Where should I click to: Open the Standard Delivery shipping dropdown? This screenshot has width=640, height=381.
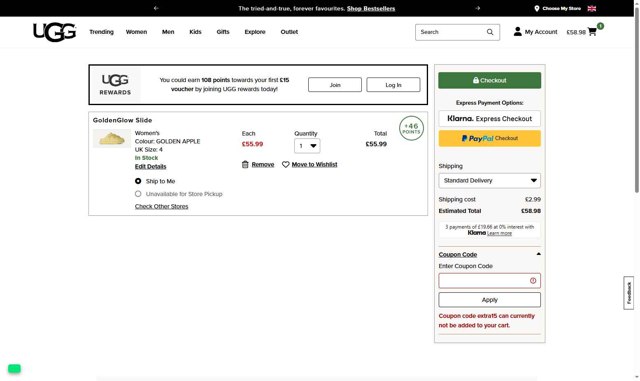click(x=489, y=180)
